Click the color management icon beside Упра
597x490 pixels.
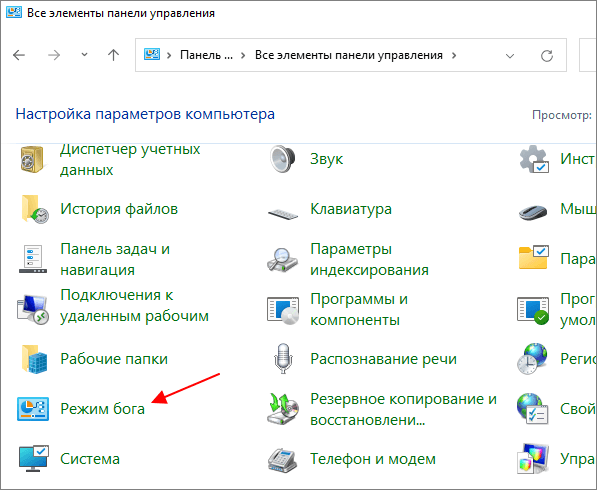[533, 459]
